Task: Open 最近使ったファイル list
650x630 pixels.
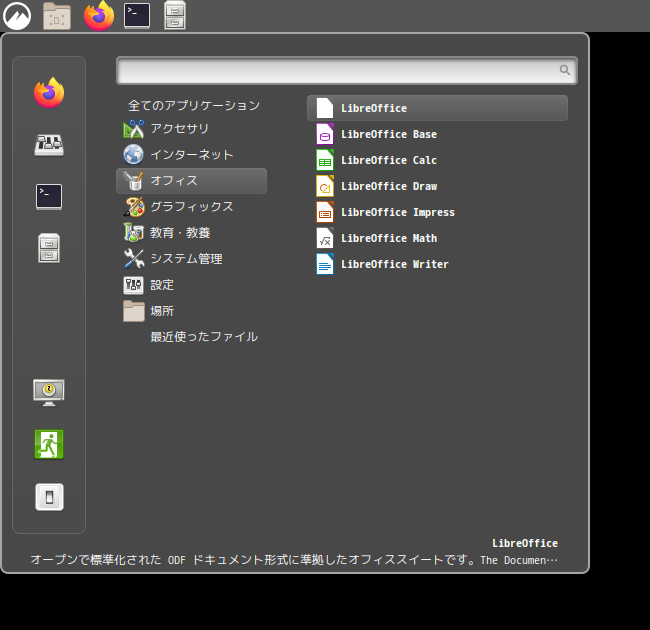Action: pos(204,337)
